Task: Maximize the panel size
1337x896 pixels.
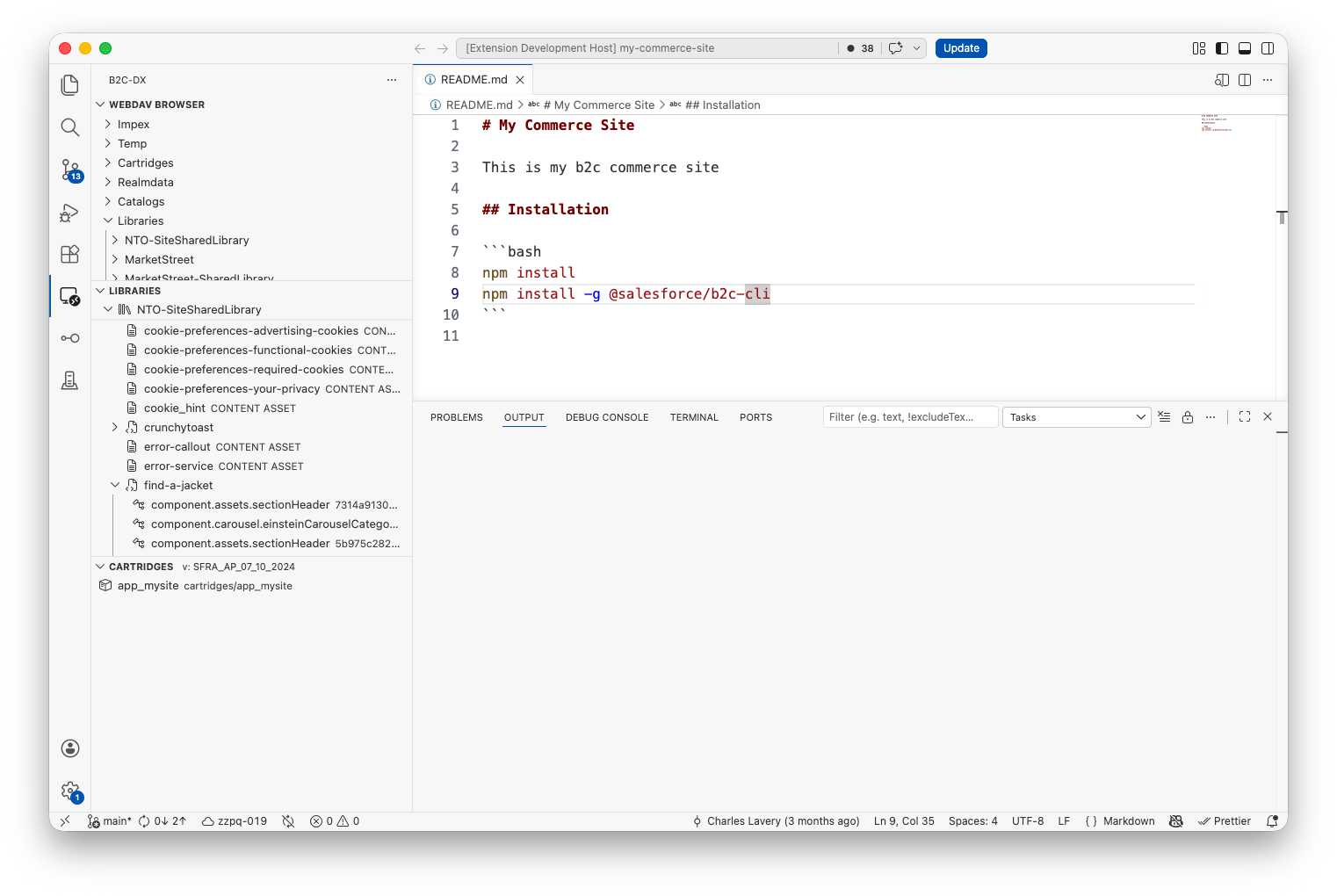Action: 1245,417
